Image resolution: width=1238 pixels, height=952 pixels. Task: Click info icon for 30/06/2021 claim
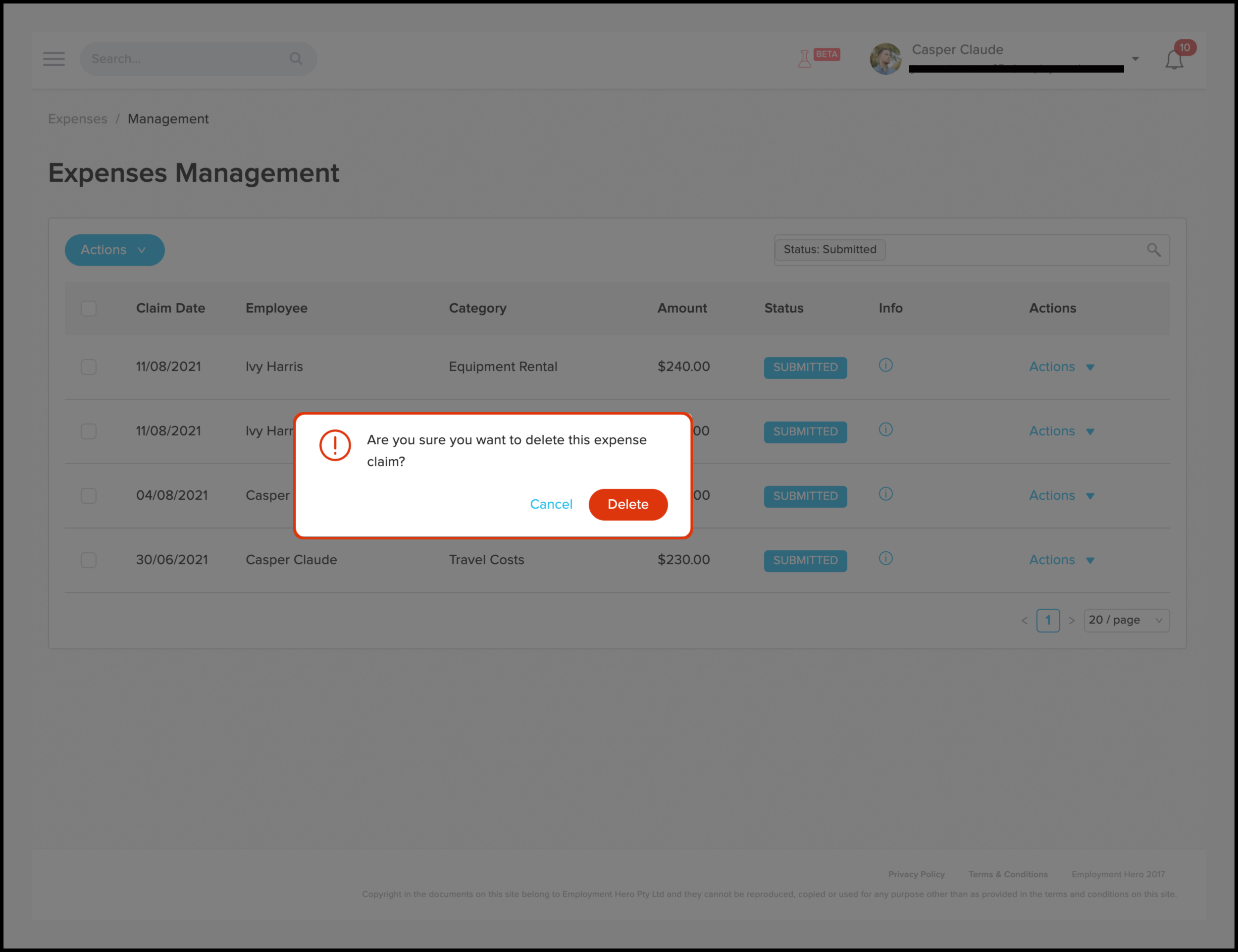885,559
